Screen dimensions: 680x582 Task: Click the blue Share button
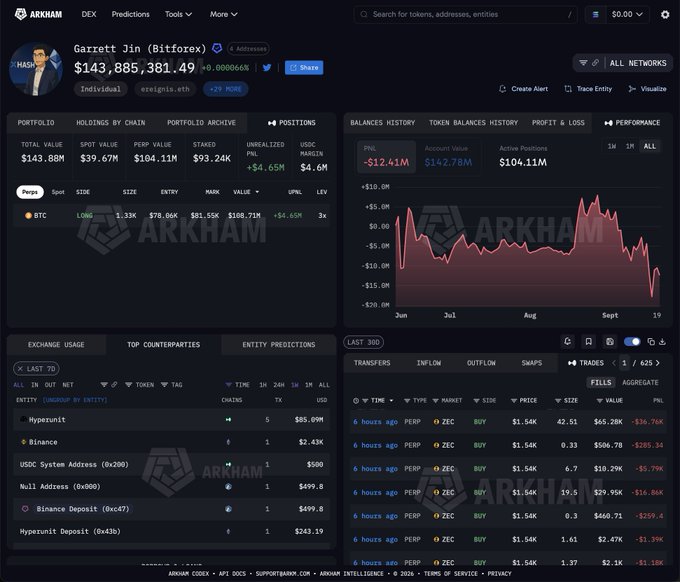coord(304,68)
